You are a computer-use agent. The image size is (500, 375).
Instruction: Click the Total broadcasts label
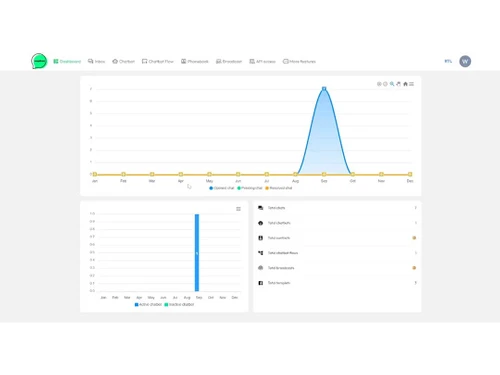click(x=281, y=268)
